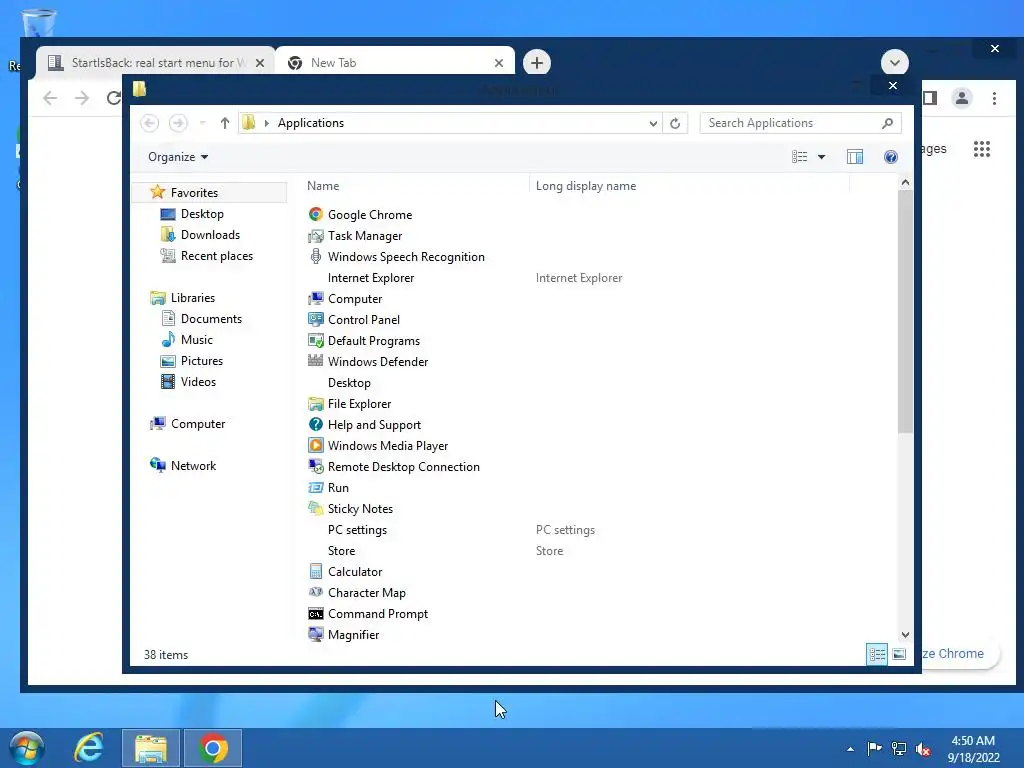Select the Task Manager list entry
This screenshot has width=1024, height=768.
pos(355,236)
